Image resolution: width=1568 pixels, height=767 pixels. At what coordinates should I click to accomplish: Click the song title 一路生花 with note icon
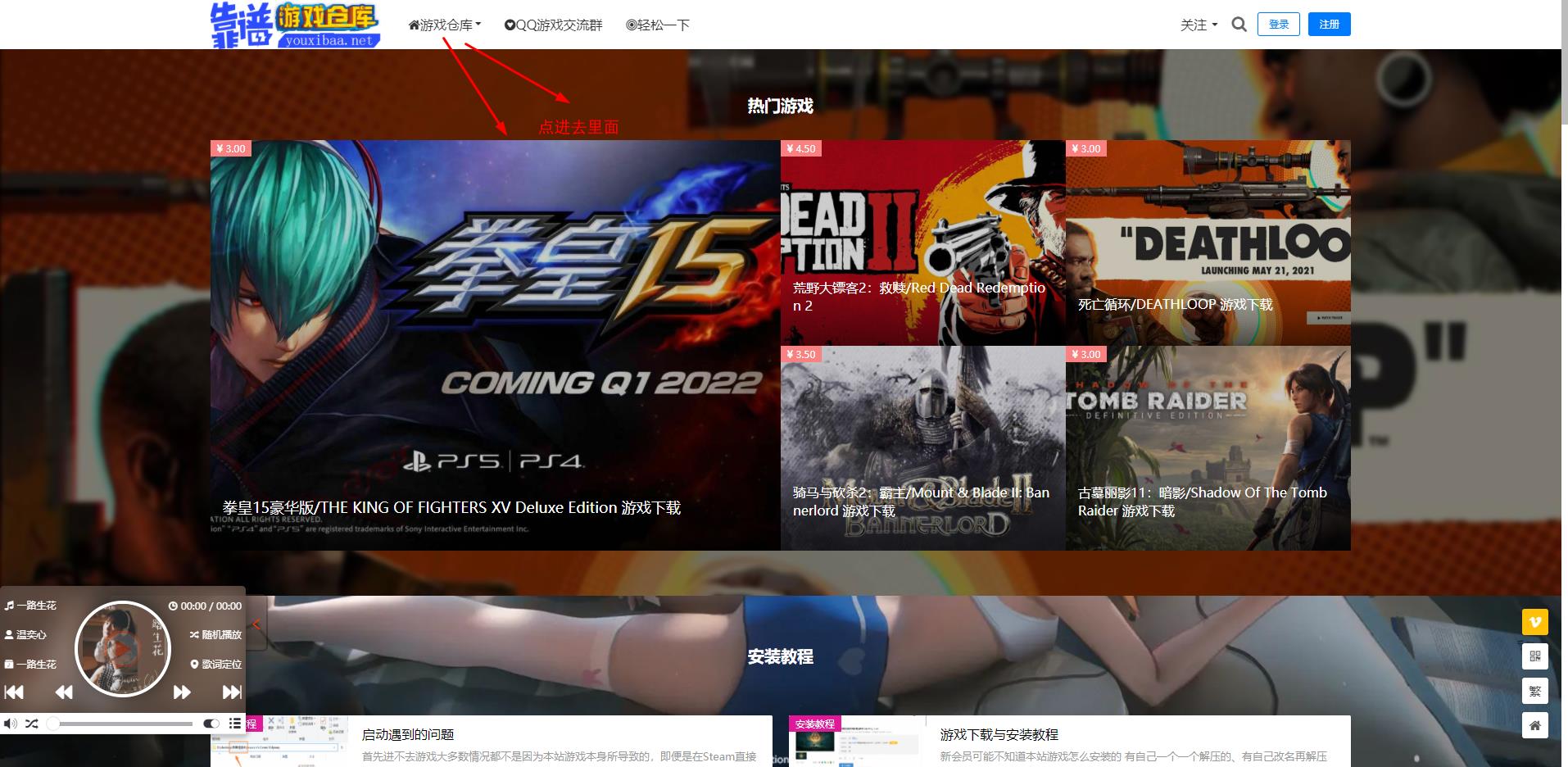[x=30, y=606]
